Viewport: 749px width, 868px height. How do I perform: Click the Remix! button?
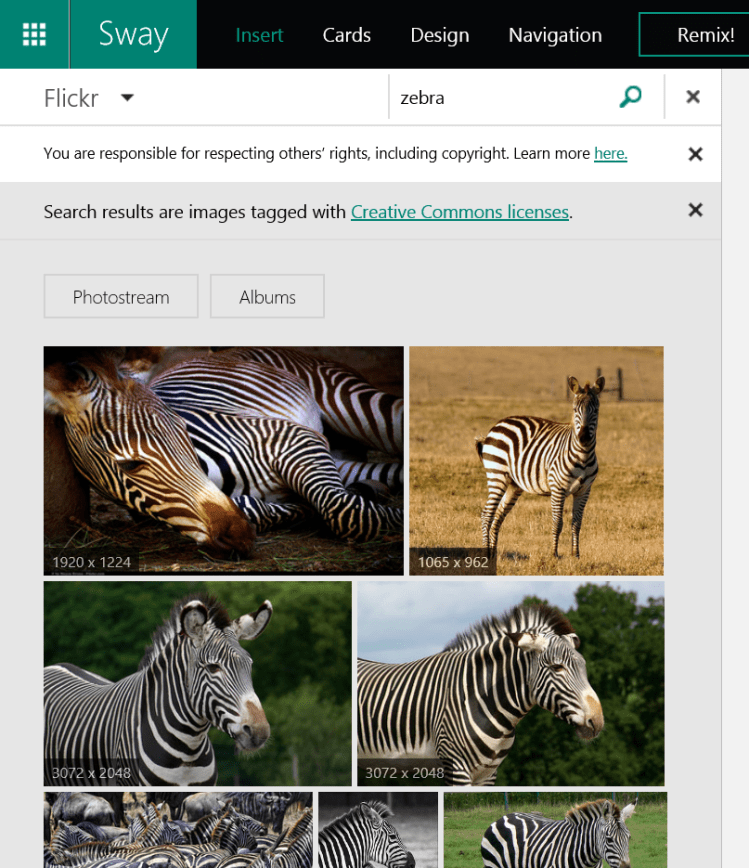point(695,35)
